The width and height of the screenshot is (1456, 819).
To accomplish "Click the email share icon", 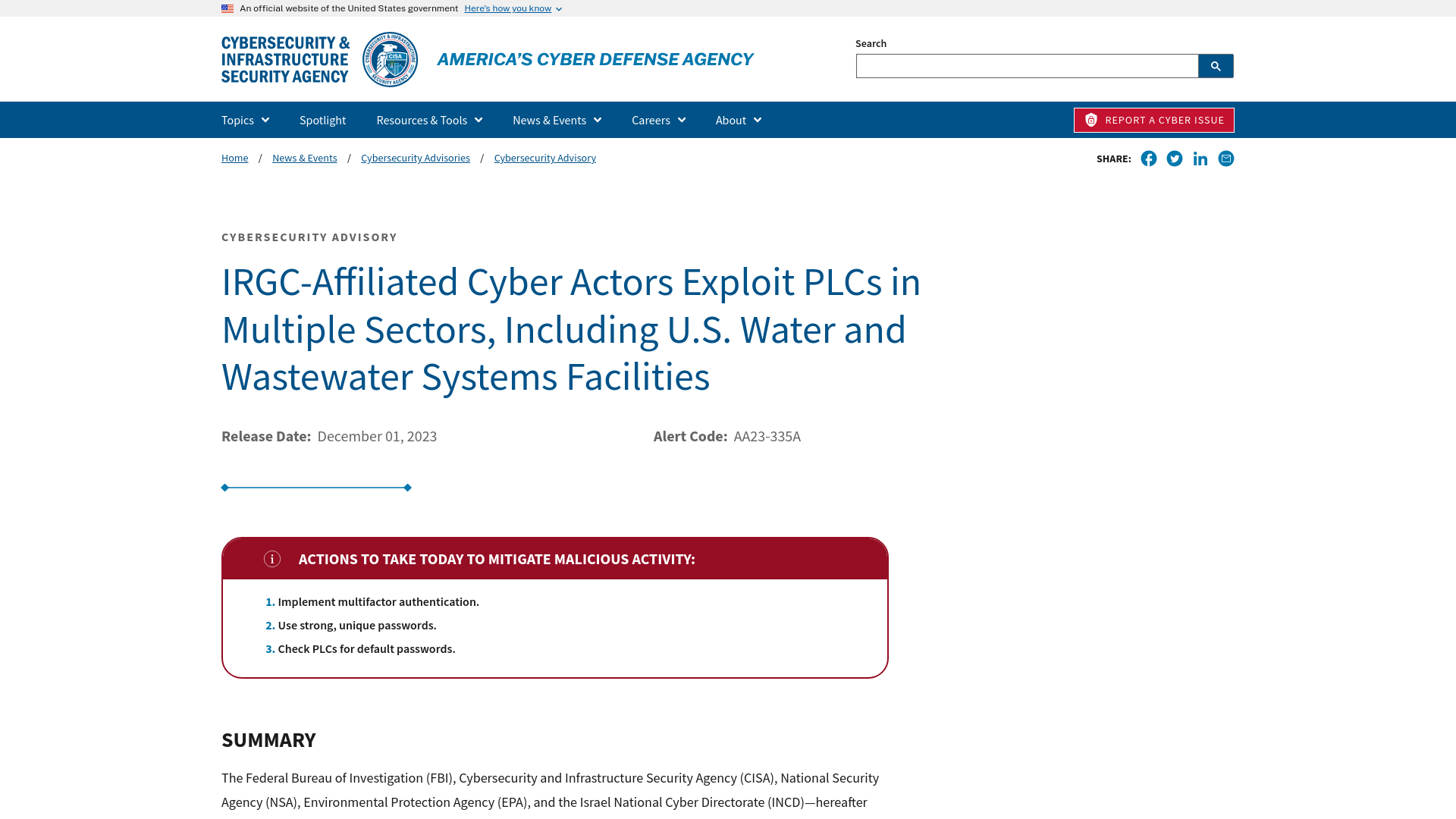I will [1225, 158].
